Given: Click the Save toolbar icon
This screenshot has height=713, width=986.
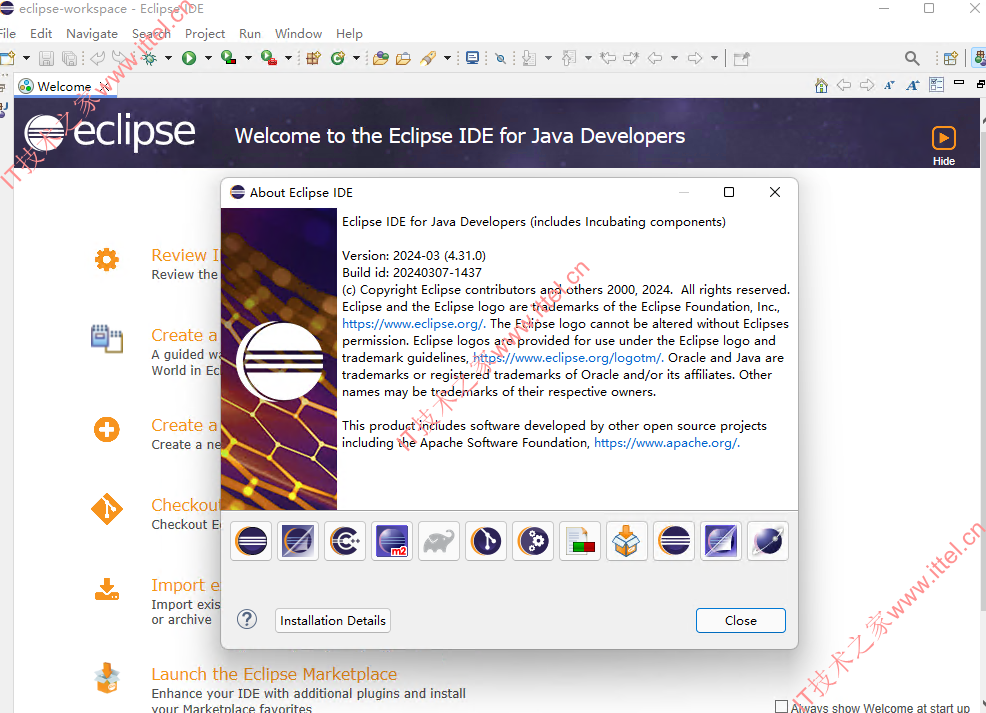Looking at the screenshot, I should (46, 58).
